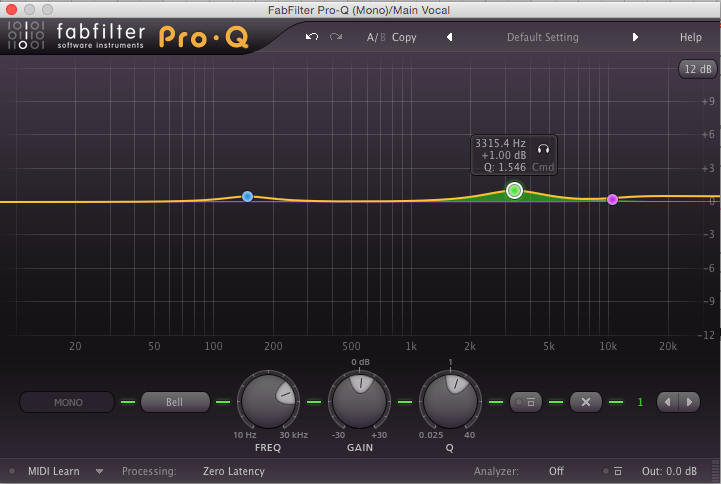Screen dimensions: 721x484
Task: Click the green band number 1
Action: coord(640,402)
